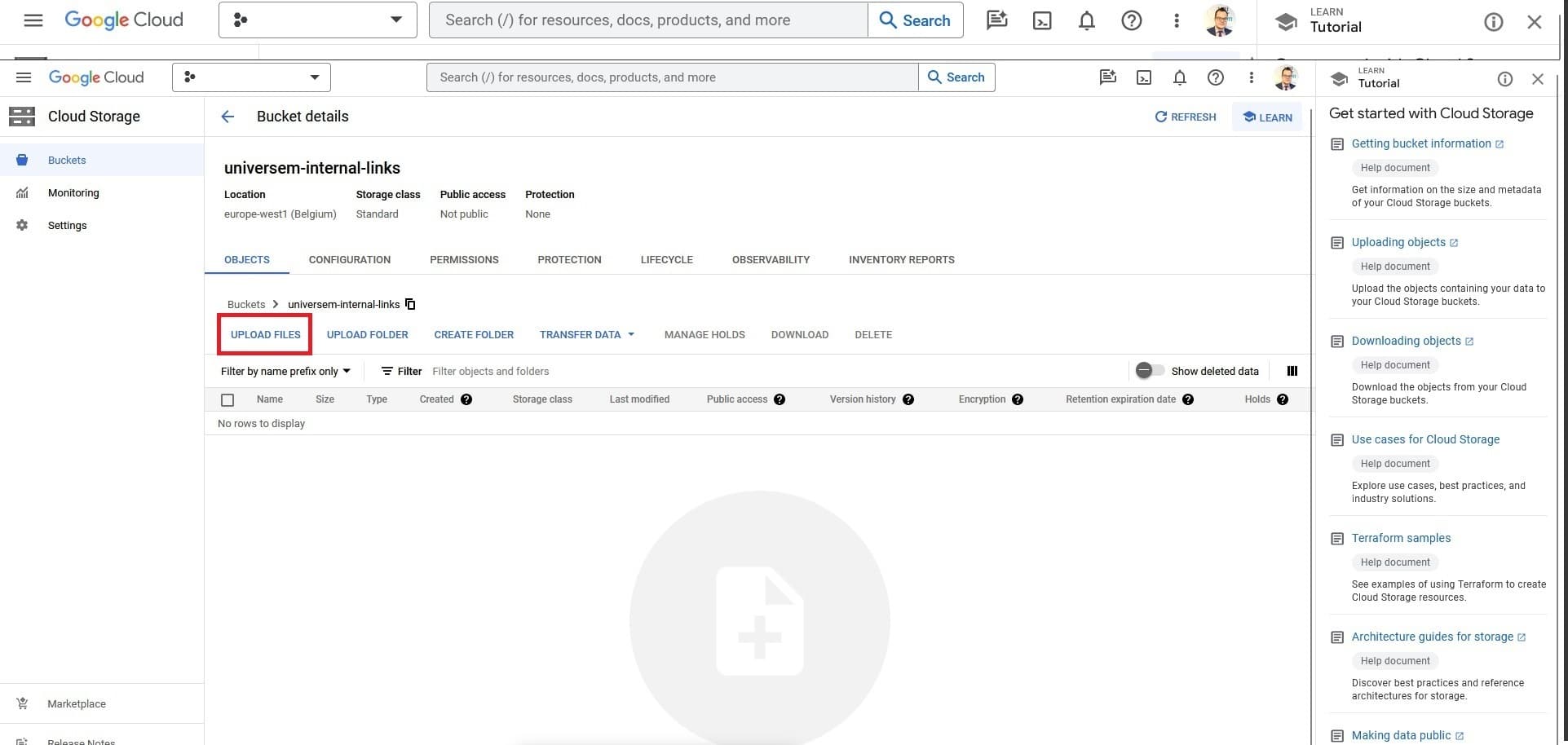
Task: Click the Upload Files button
Action: point(265,335)
